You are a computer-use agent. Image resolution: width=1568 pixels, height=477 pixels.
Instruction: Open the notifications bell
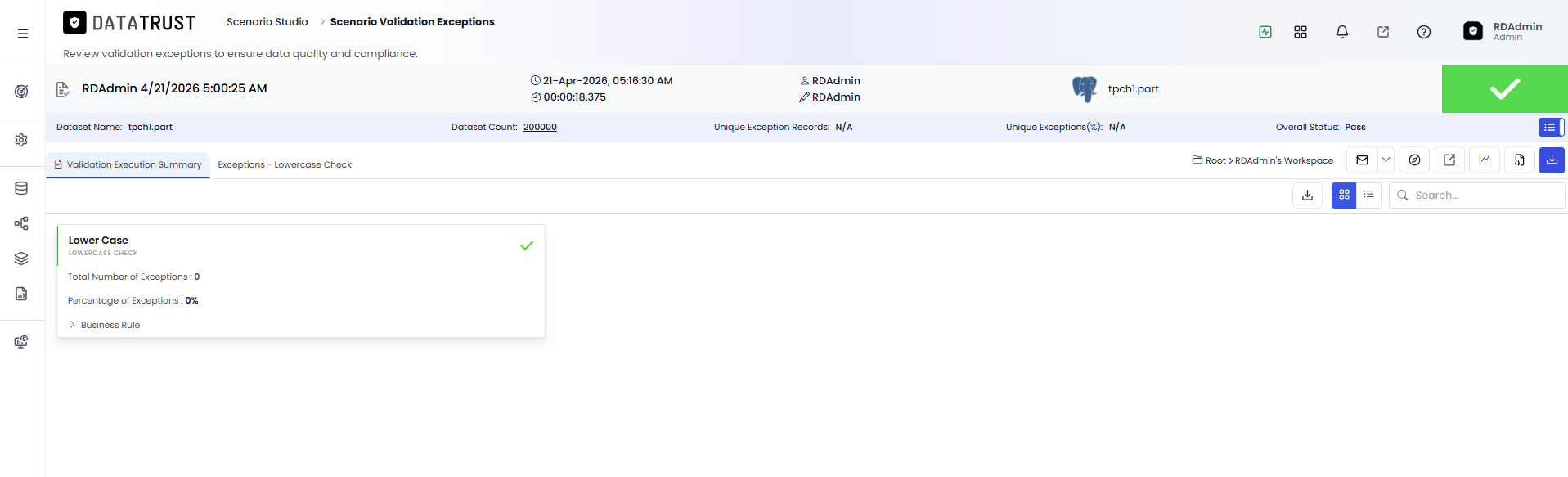(x=1342, y=32)
